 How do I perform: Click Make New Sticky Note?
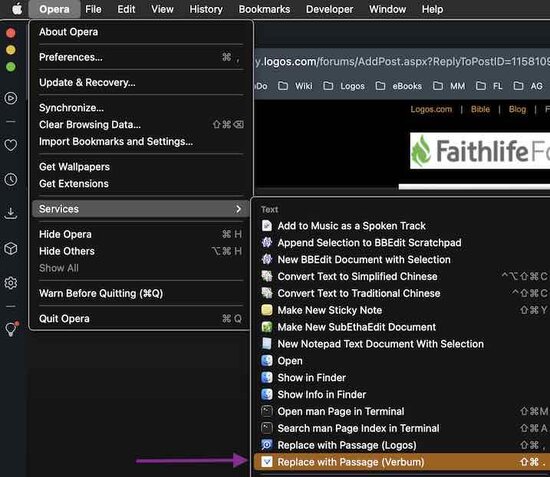[402, 310]
